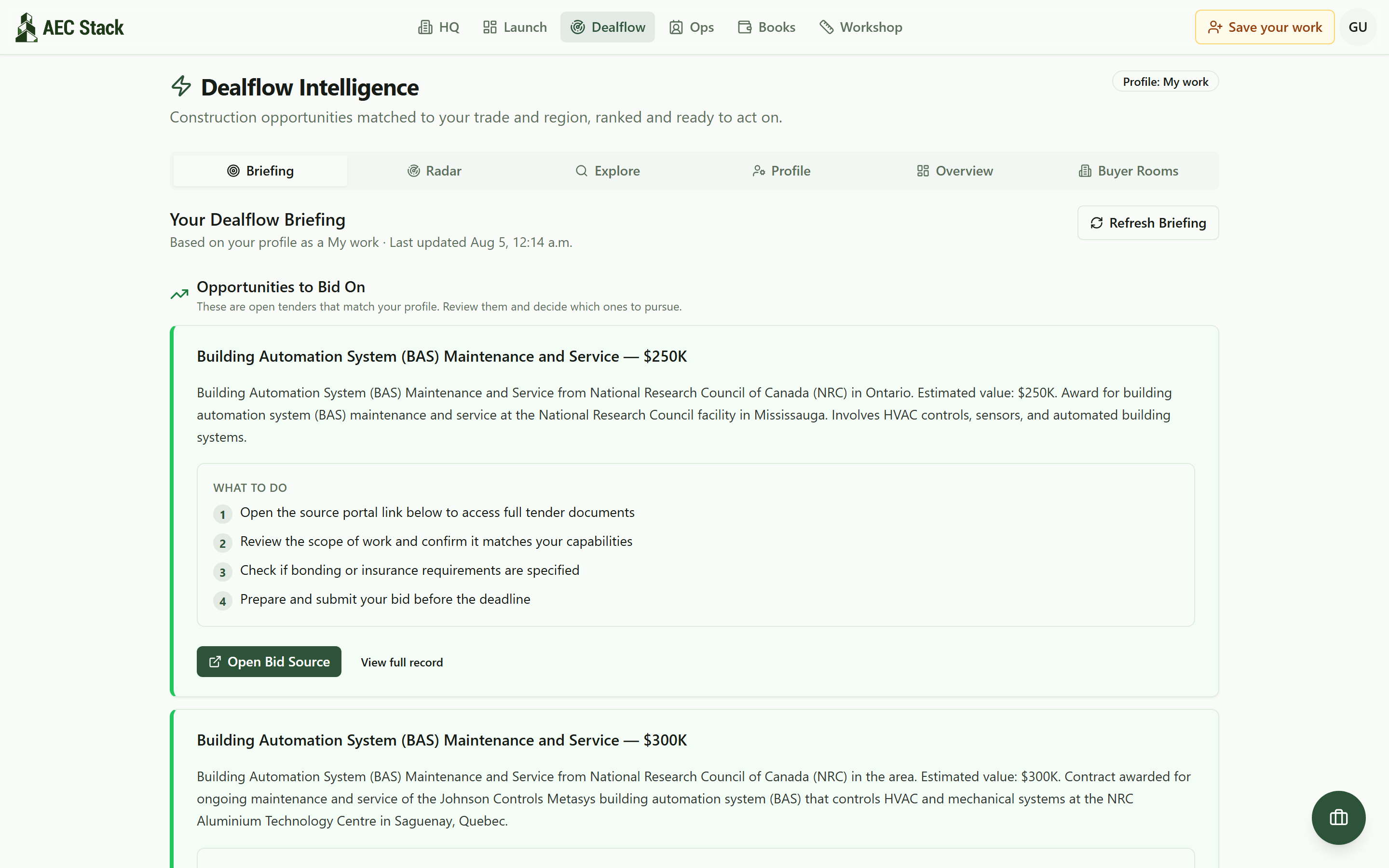Click the Overview grid icon

[923, 171]
